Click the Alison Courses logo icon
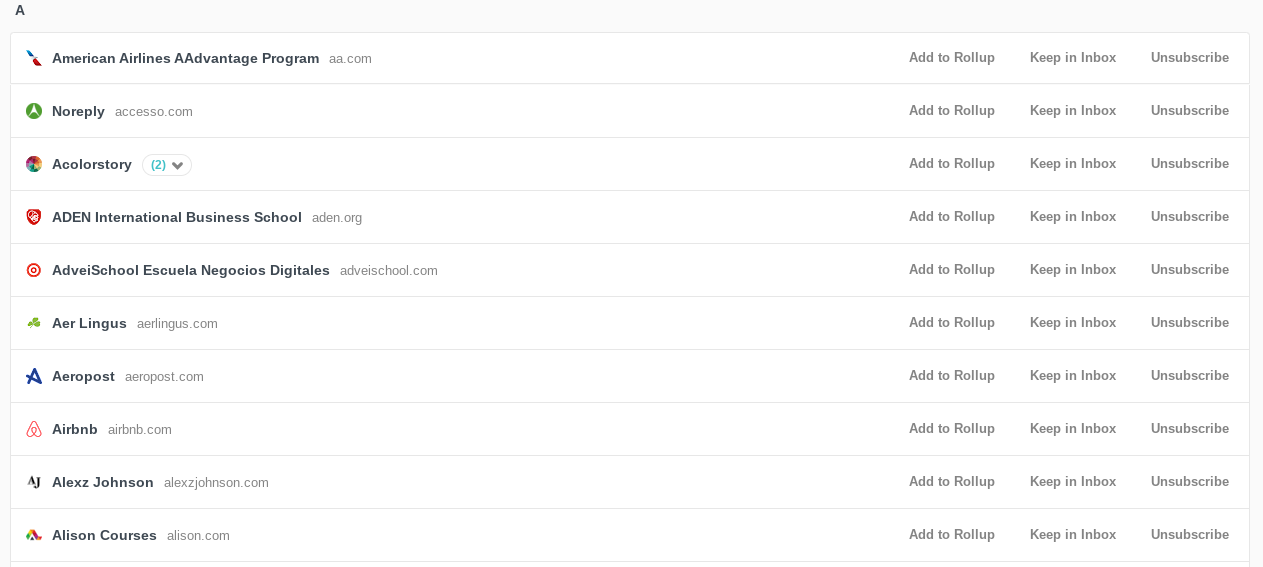The width and height of the screenshot is (1263, 567). coord(34,535)
